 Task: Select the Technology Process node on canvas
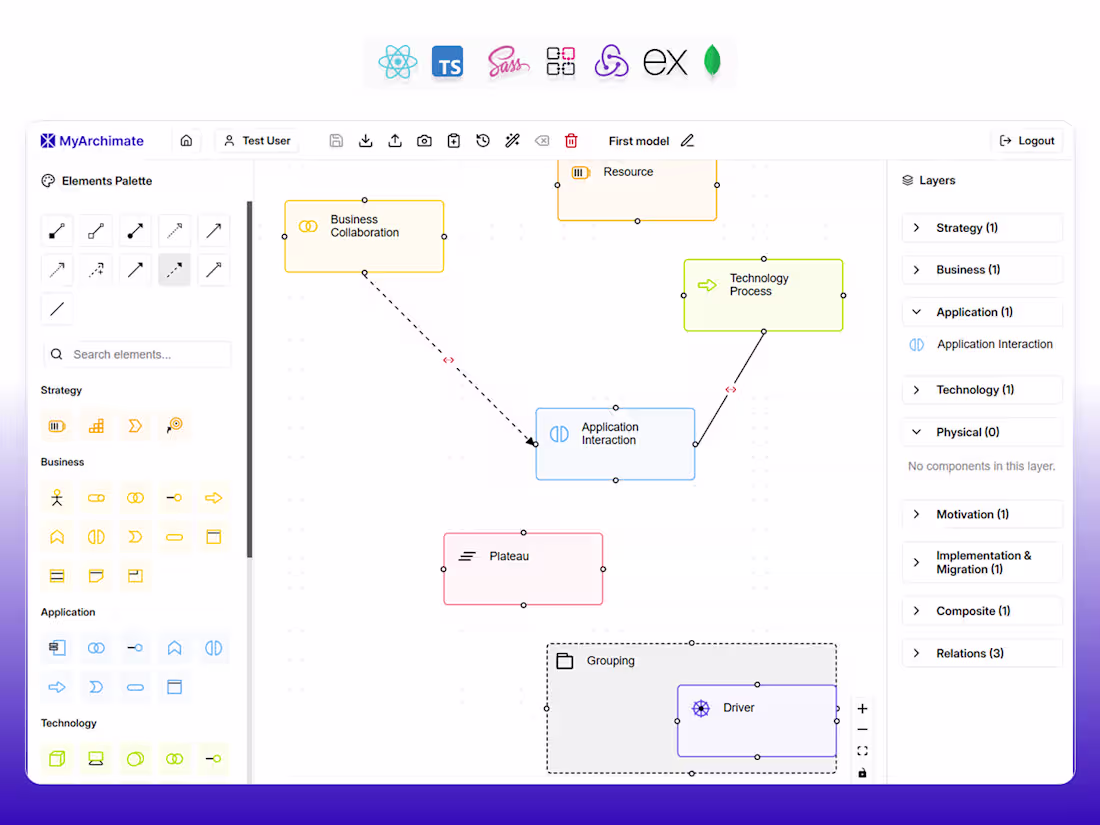[763, 295]
